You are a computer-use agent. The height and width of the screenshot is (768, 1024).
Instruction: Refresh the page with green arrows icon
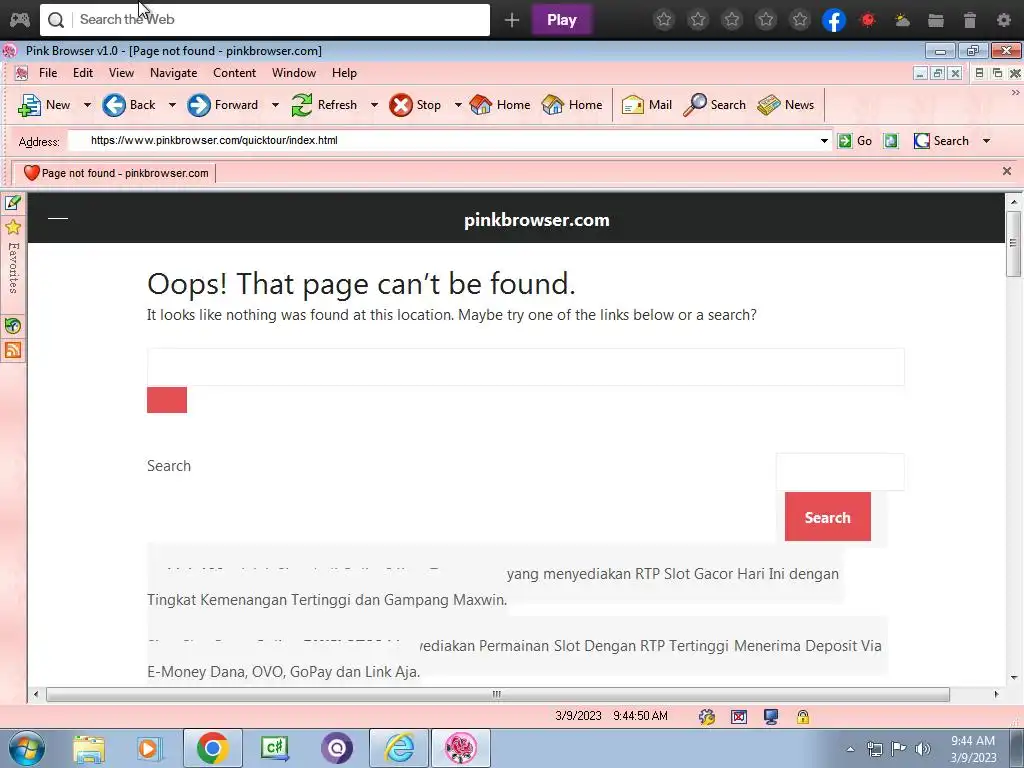(302, 105)
